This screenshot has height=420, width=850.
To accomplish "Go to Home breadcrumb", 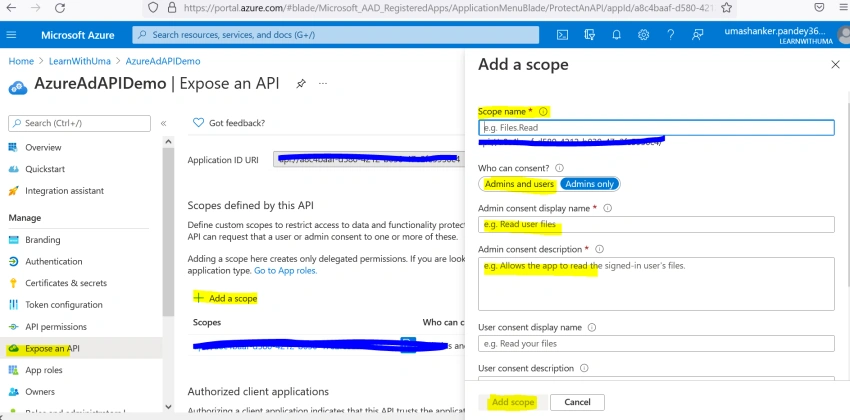I will coord(21,61).
